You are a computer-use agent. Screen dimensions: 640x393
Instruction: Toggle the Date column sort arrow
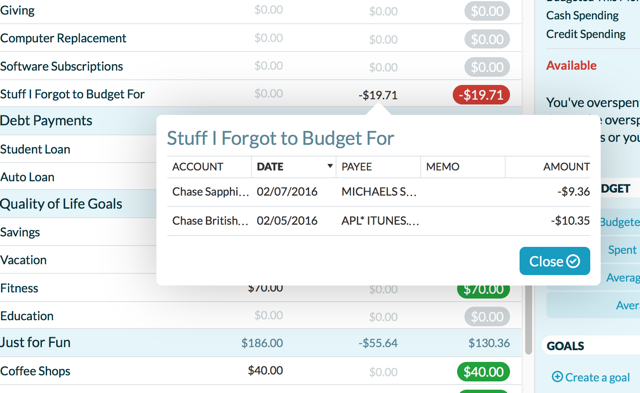pyautogui.click(x=330, y=166)
